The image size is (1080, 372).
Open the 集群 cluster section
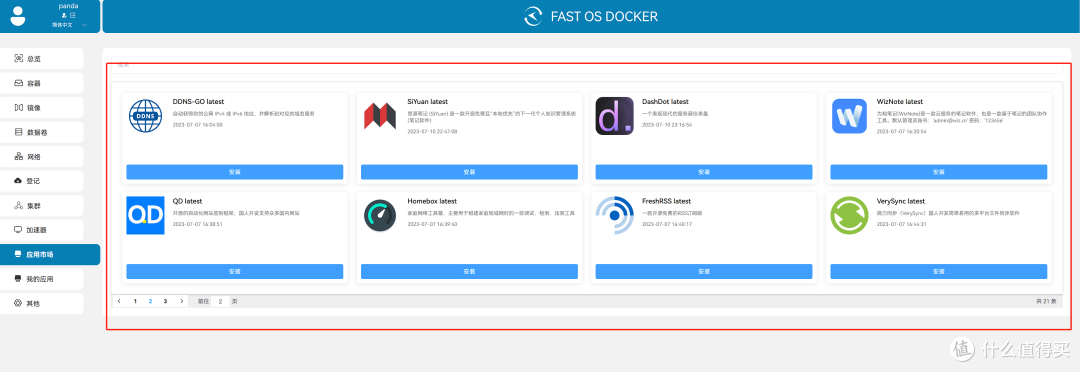point(41,205)
